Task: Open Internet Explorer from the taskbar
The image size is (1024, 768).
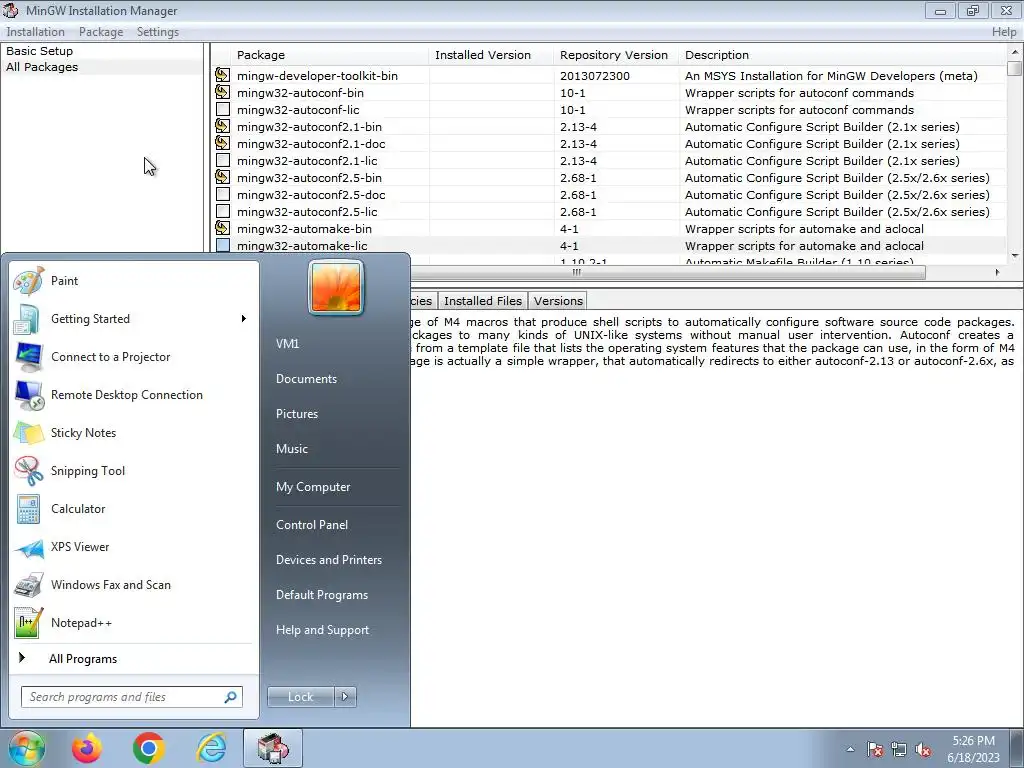Action: [x=211, y=748]
